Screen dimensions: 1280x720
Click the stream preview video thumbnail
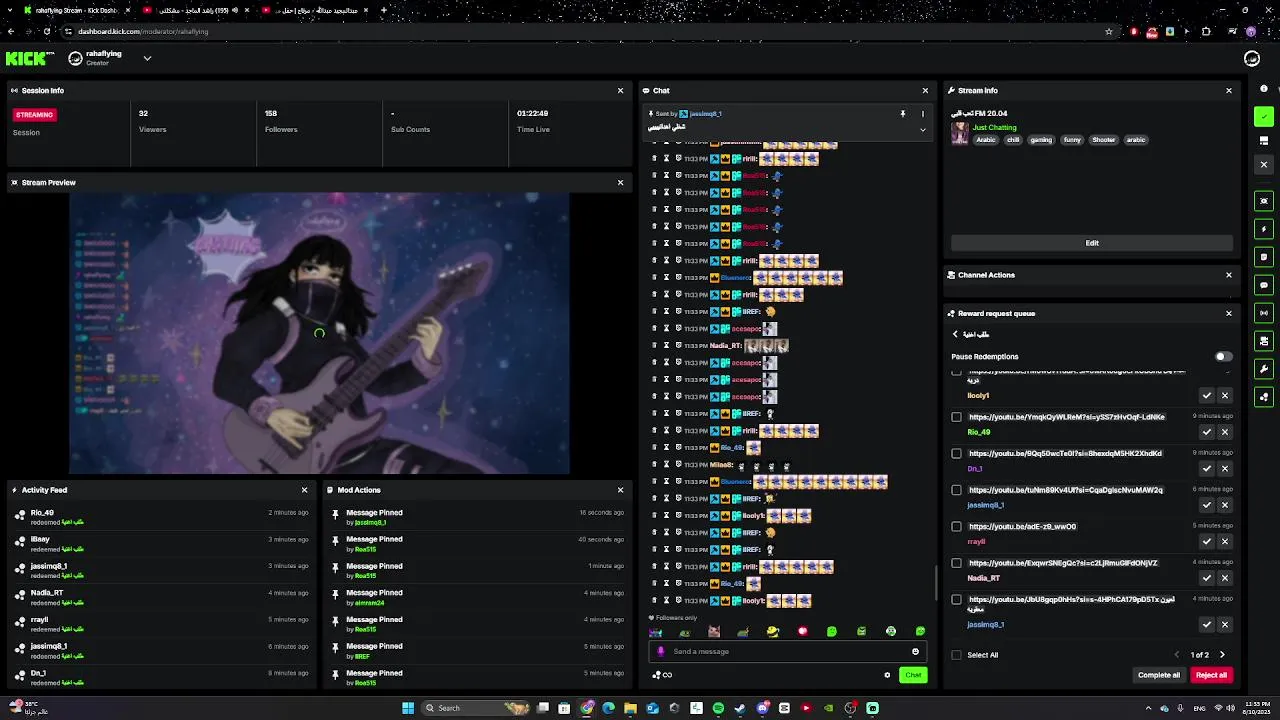tap(319, 333)
